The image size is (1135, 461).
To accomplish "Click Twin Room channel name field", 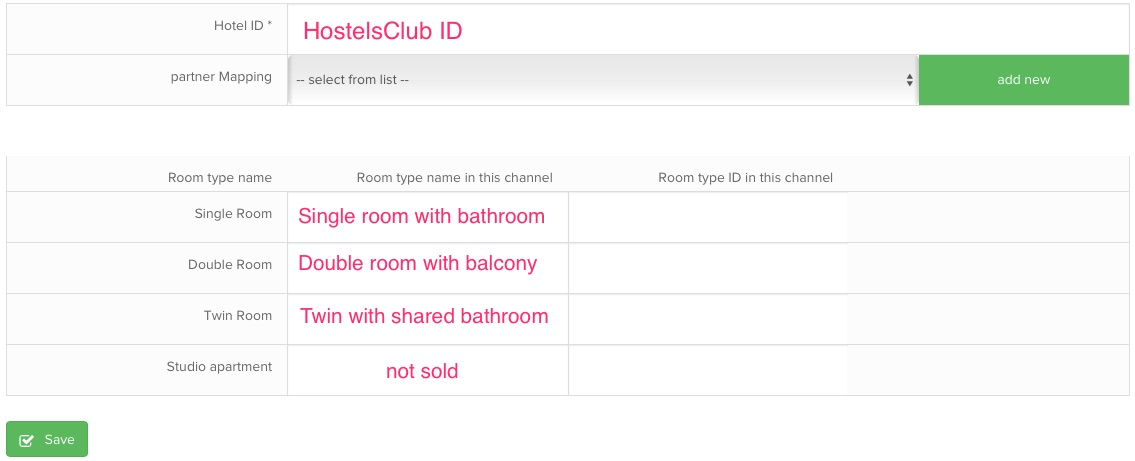I will [427, 319].
